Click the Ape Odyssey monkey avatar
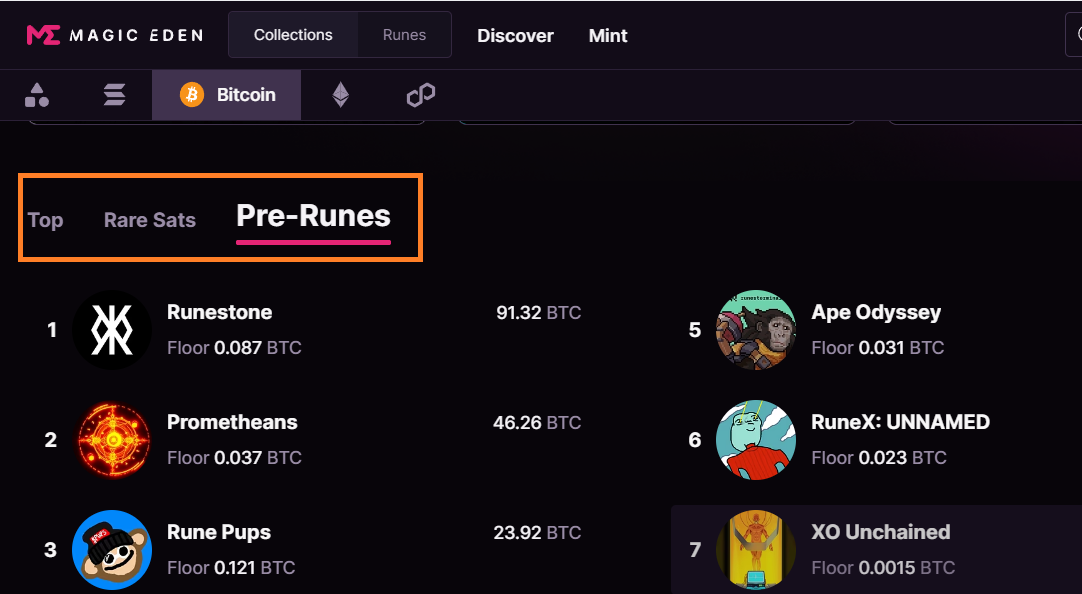This screenshot has height=594, width=1082. click(756, 330)
